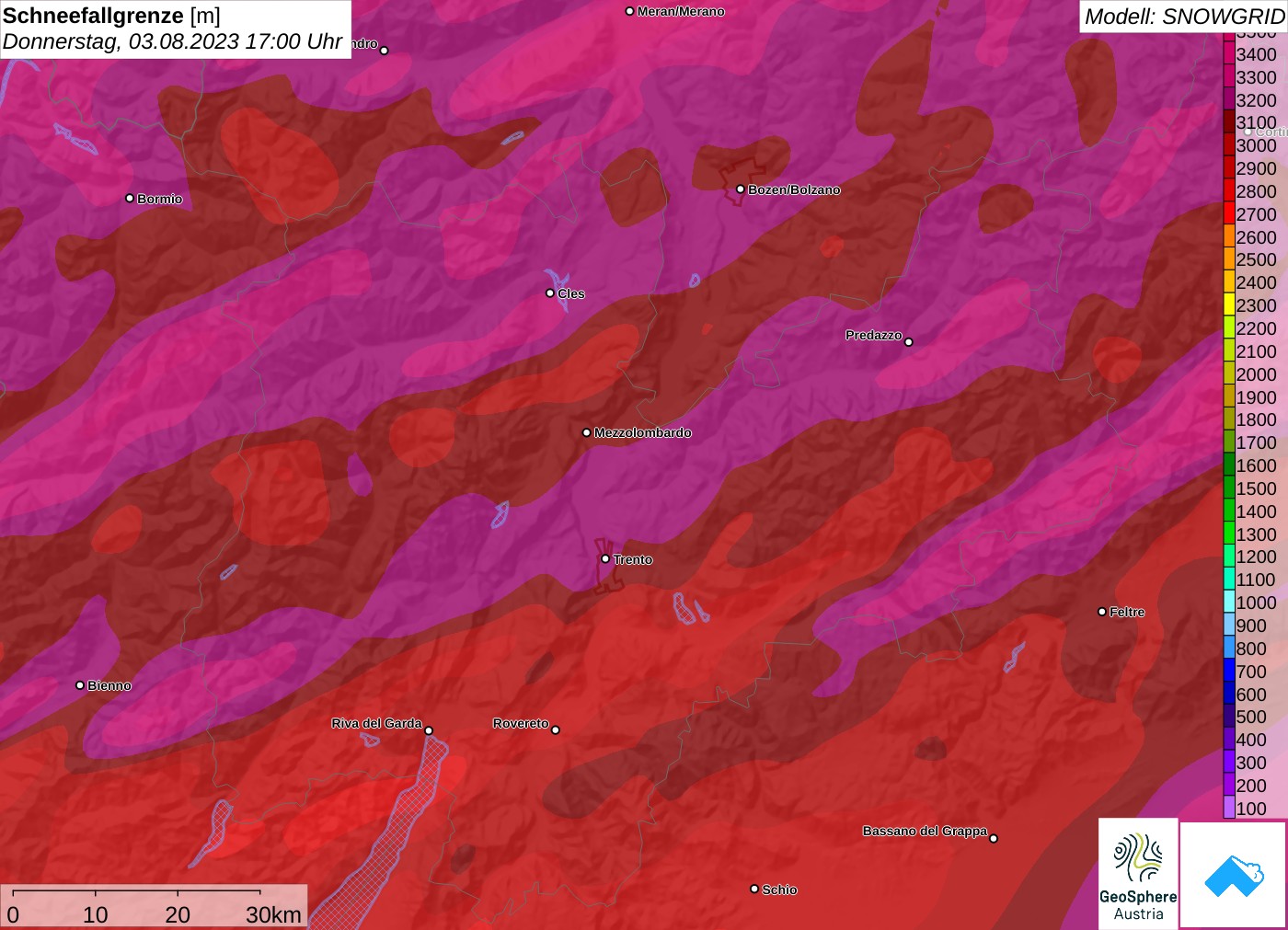This screenshot has width=1288, height=930.
Task: Click the 3200 legend value
Action: [1256, 100]
